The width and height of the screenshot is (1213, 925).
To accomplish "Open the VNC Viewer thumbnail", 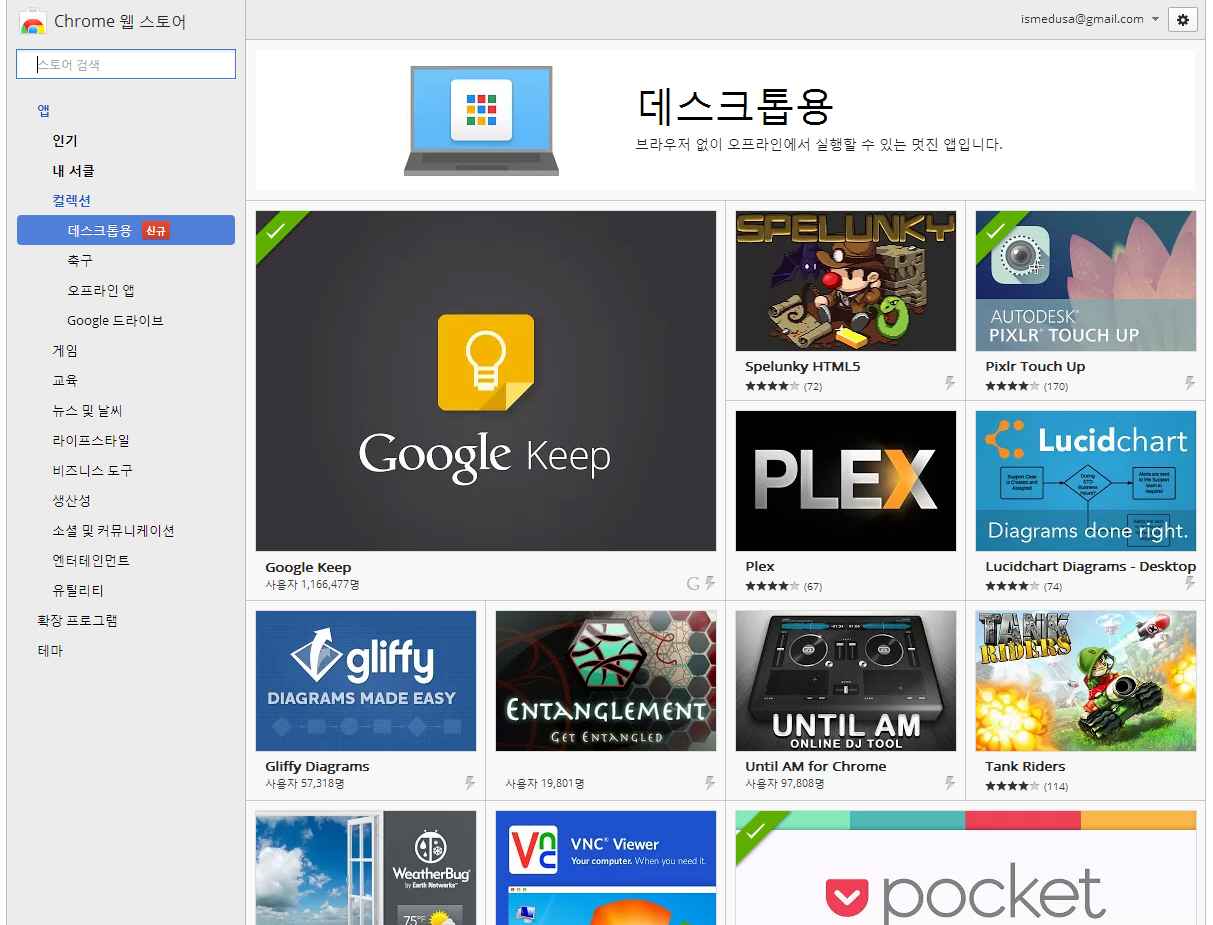I will click(x=606, y=867).
